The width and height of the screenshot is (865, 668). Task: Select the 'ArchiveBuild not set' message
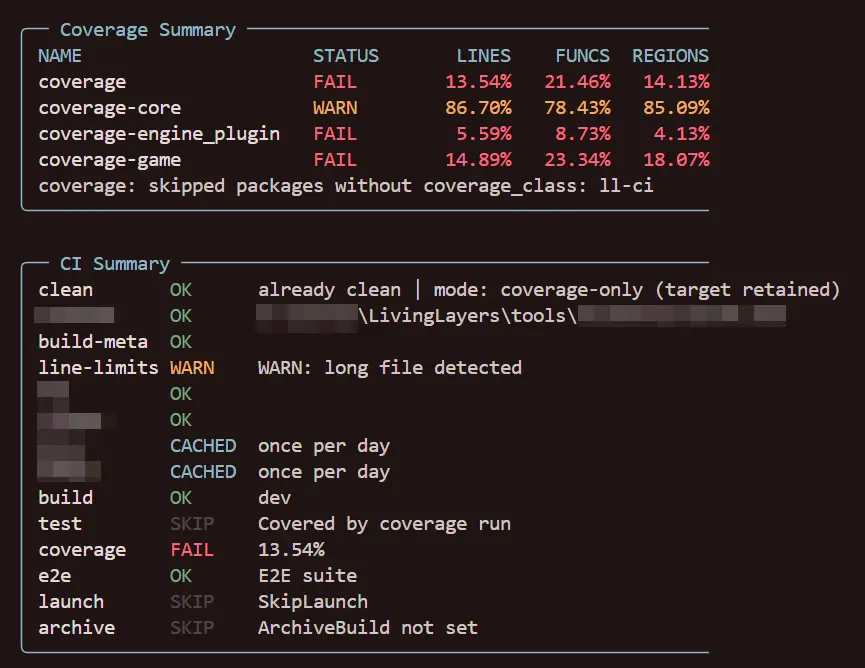click(x=368, y=628)
